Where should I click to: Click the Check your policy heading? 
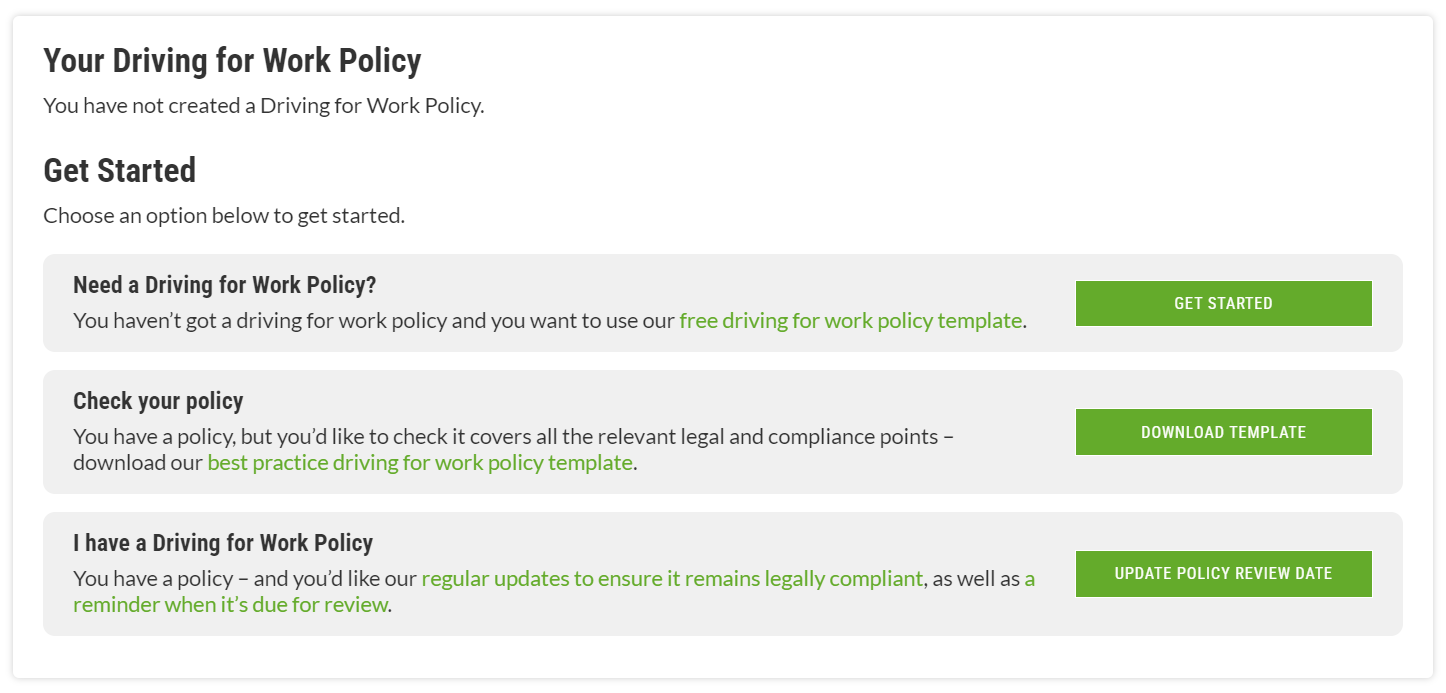(158, 400)
